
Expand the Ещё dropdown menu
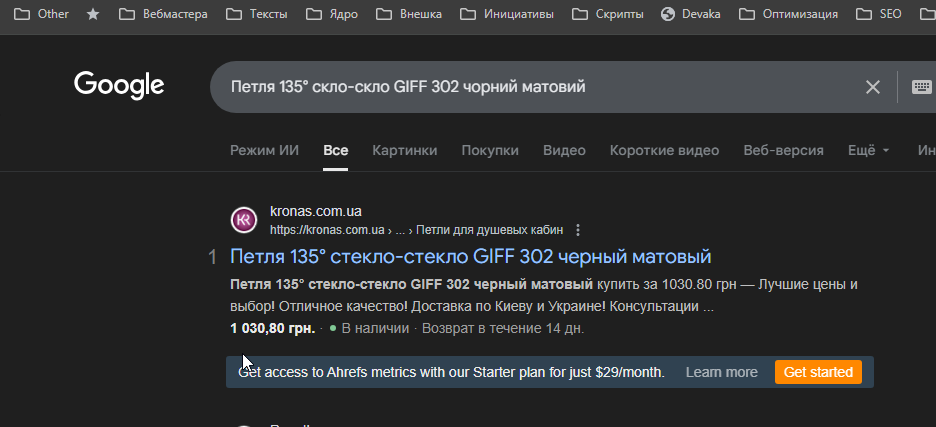click(868, 150)
